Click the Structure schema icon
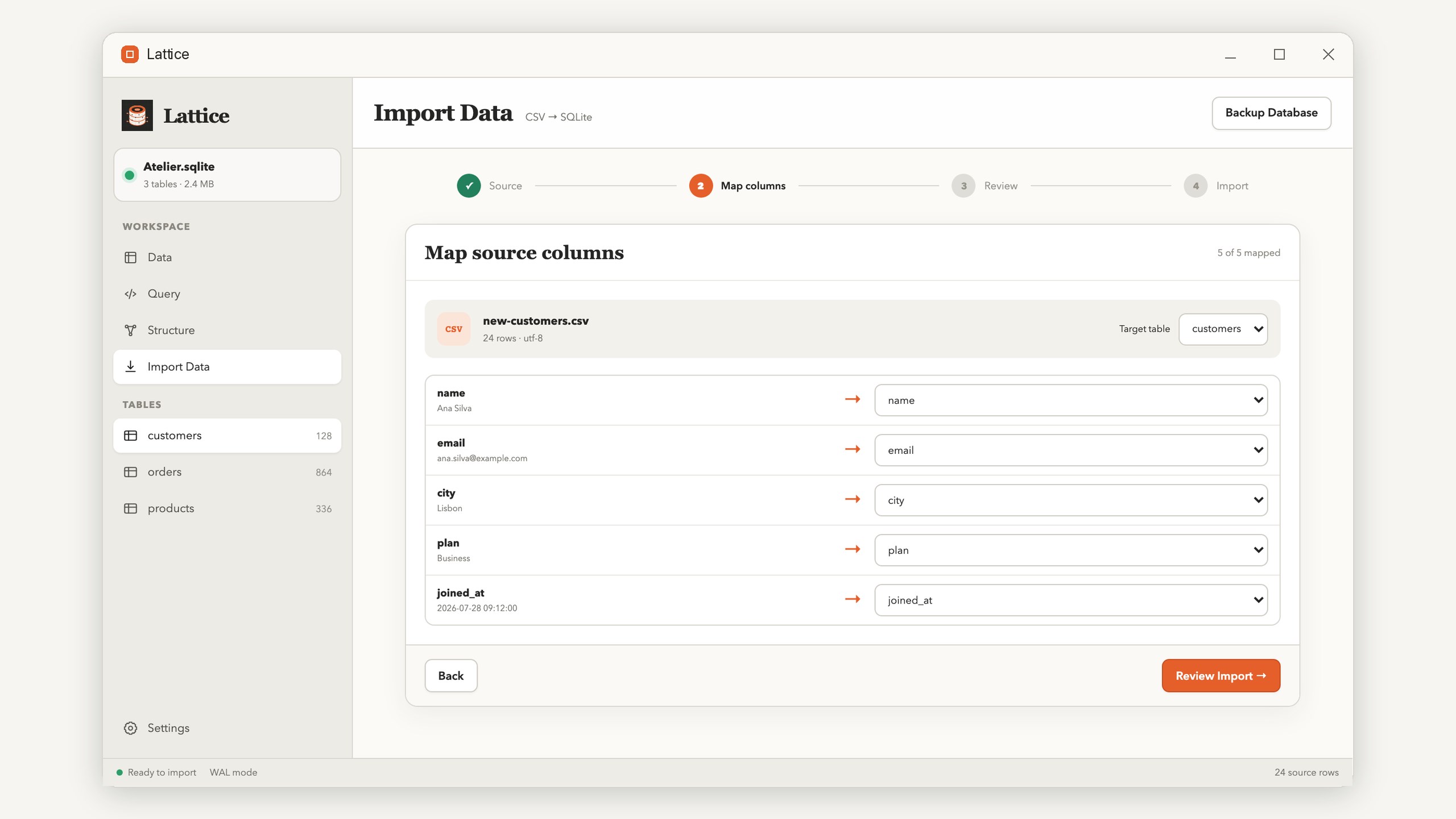Screen dimensions: 1456x819 130,330
